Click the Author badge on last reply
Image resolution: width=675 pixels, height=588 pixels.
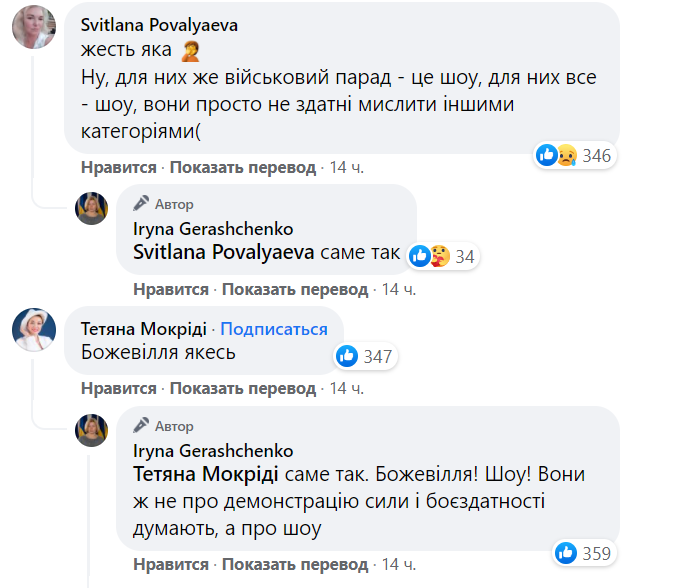pyautogui.click(x=164, y=425)
